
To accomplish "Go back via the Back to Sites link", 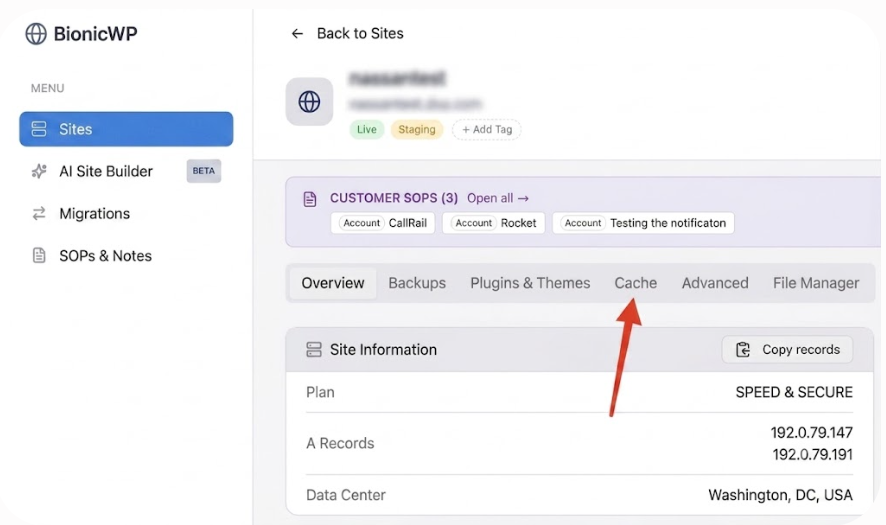I will pos(360,33).
